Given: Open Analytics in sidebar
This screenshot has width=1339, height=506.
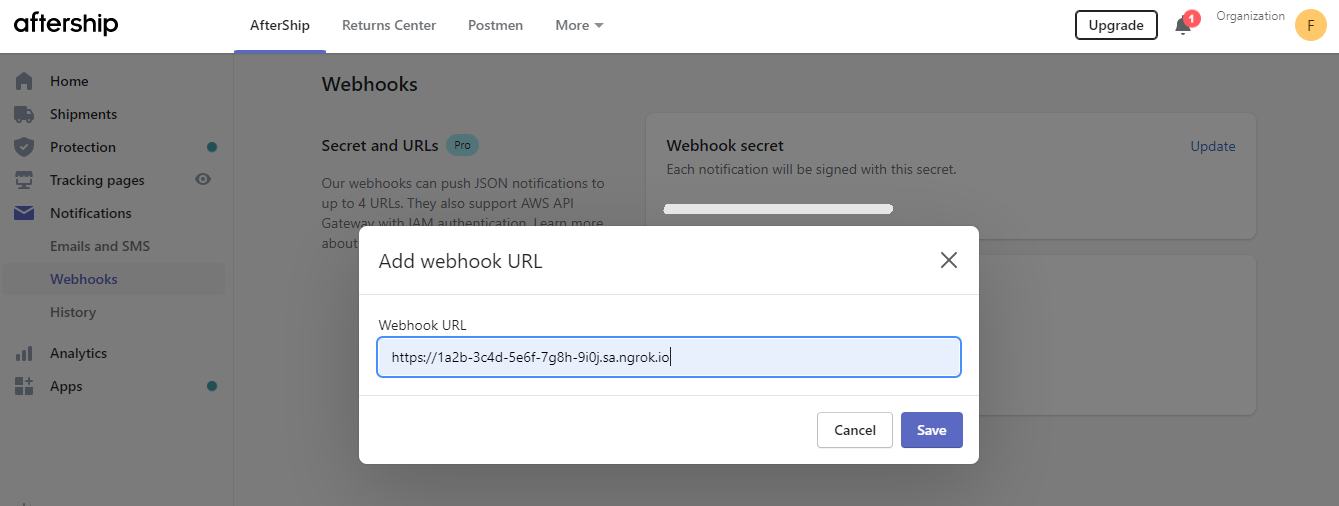Looking at the screenshot, I should pyautogui.click(x=78, y=353).
